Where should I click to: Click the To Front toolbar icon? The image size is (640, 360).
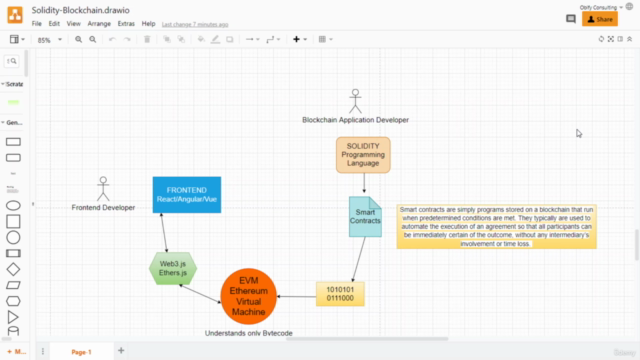[x=167, y=39]
